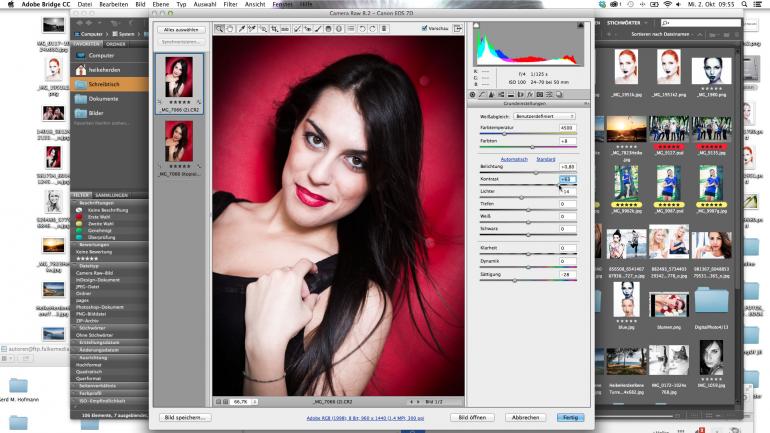Screen dimensions: 770x433
Task: Click the Farbtemperatur slider handle
Action: [x=504, y=134]
